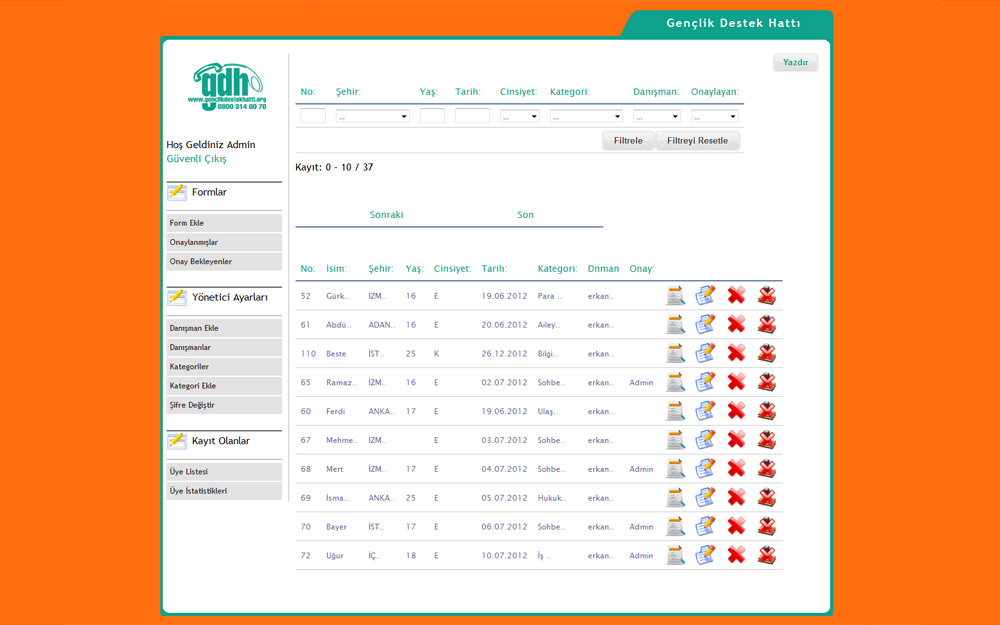The width and height of the screenshot is (1000, 625).
Task: Open the view-details icon for record 61
Action: (675, 325)
